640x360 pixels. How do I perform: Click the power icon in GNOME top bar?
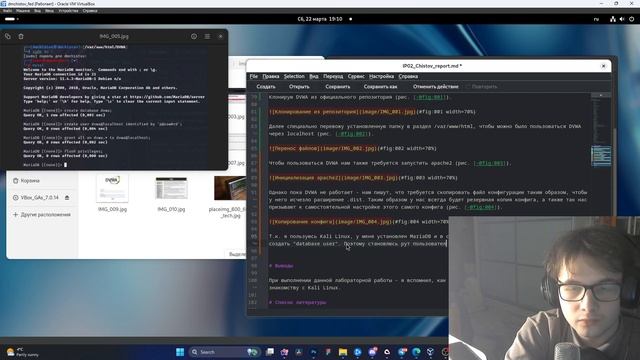click(631, 19)
